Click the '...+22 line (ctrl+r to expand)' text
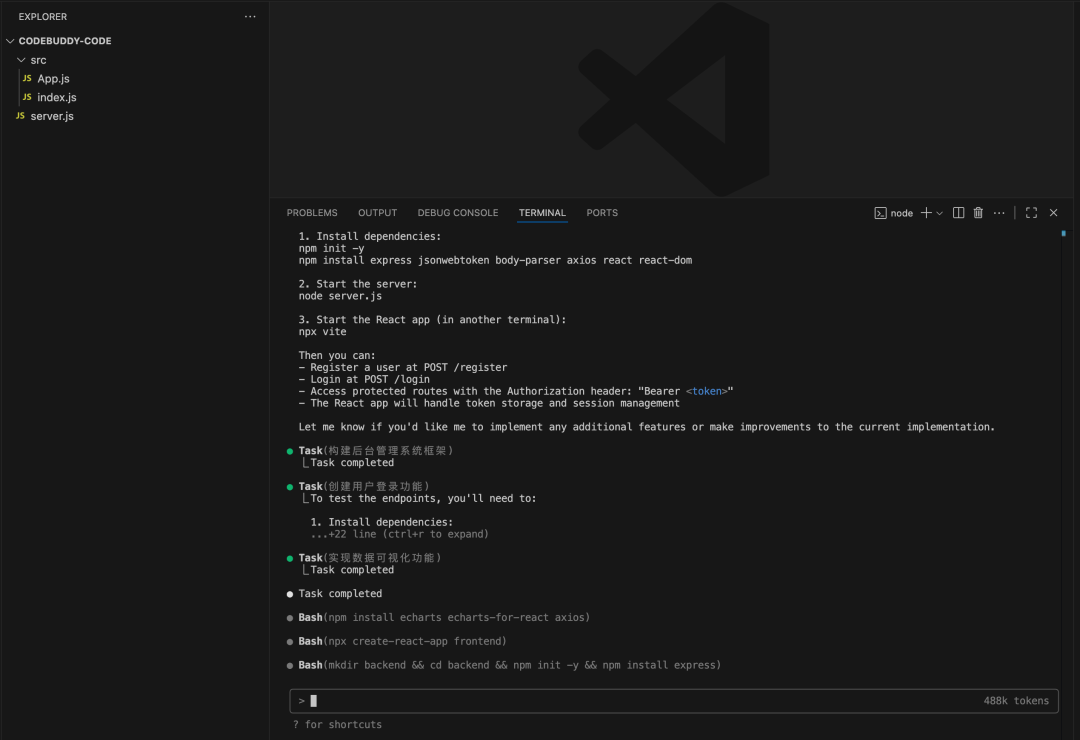Image resolution: width=1080 pixels, height=740 pixels. 399,534
